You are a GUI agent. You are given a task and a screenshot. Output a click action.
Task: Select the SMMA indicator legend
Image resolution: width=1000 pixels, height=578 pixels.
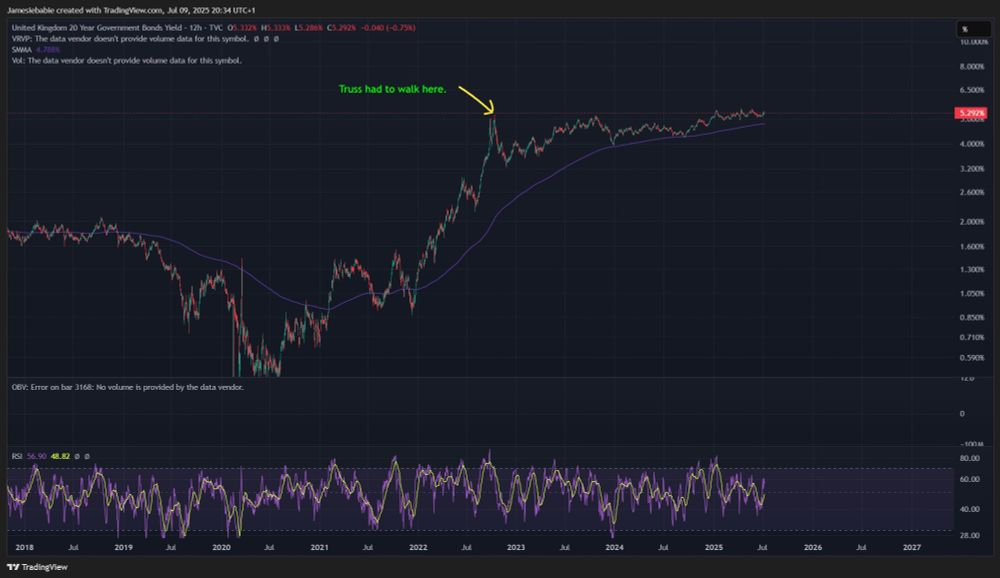pos(29,50)
